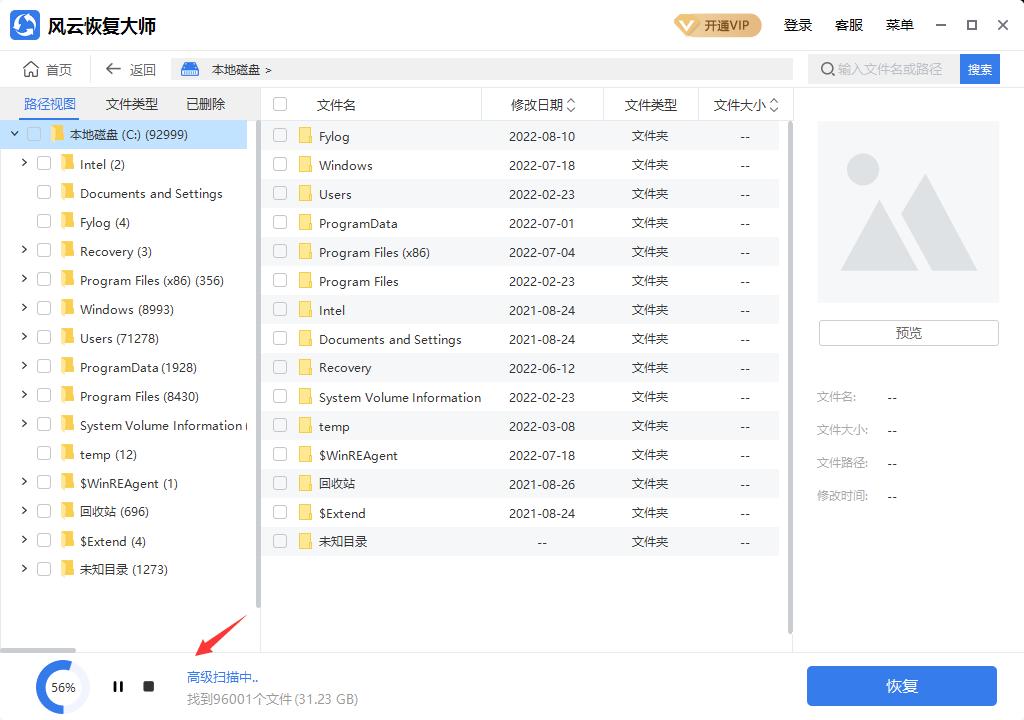Screen dimensions: 1024x720
Task: Click the disk icon in the breadcrumb bar
Action: (x=189, y=69)
